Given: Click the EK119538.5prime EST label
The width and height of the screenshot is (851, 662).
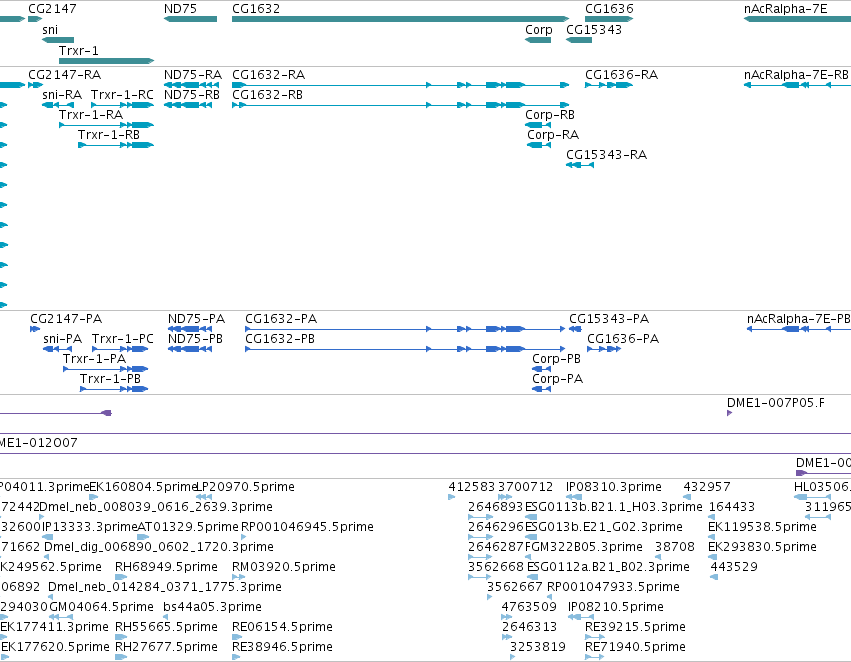Looking at the screenshot, I should tap(763, 527).
